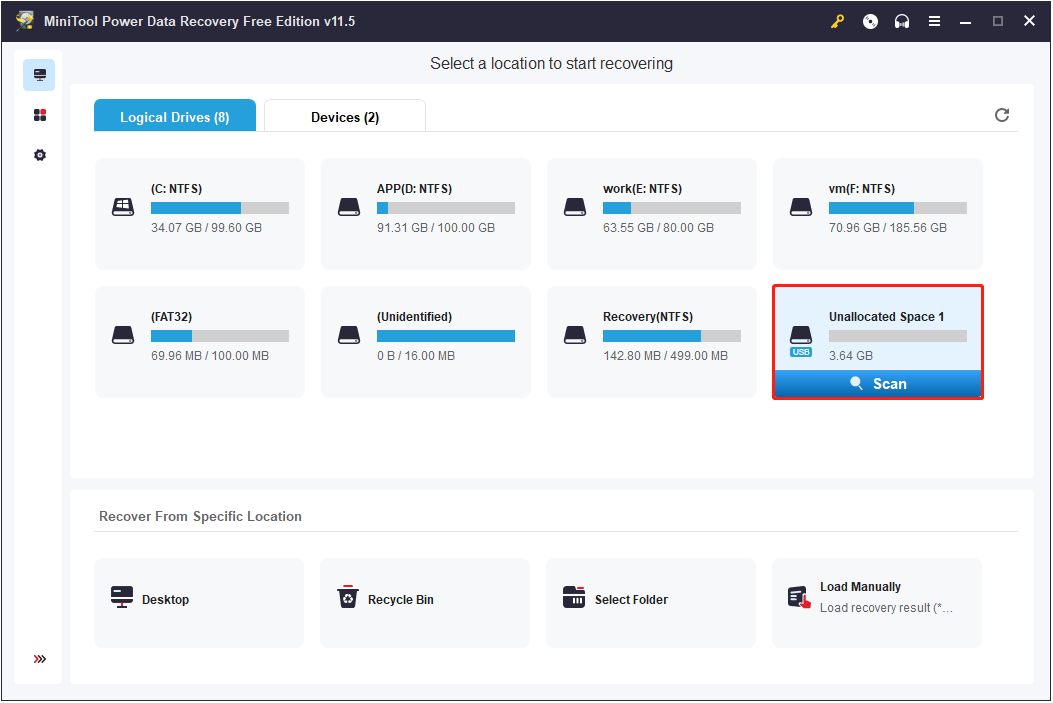Select the (FAT32) drive icon

tap(123, 334)
